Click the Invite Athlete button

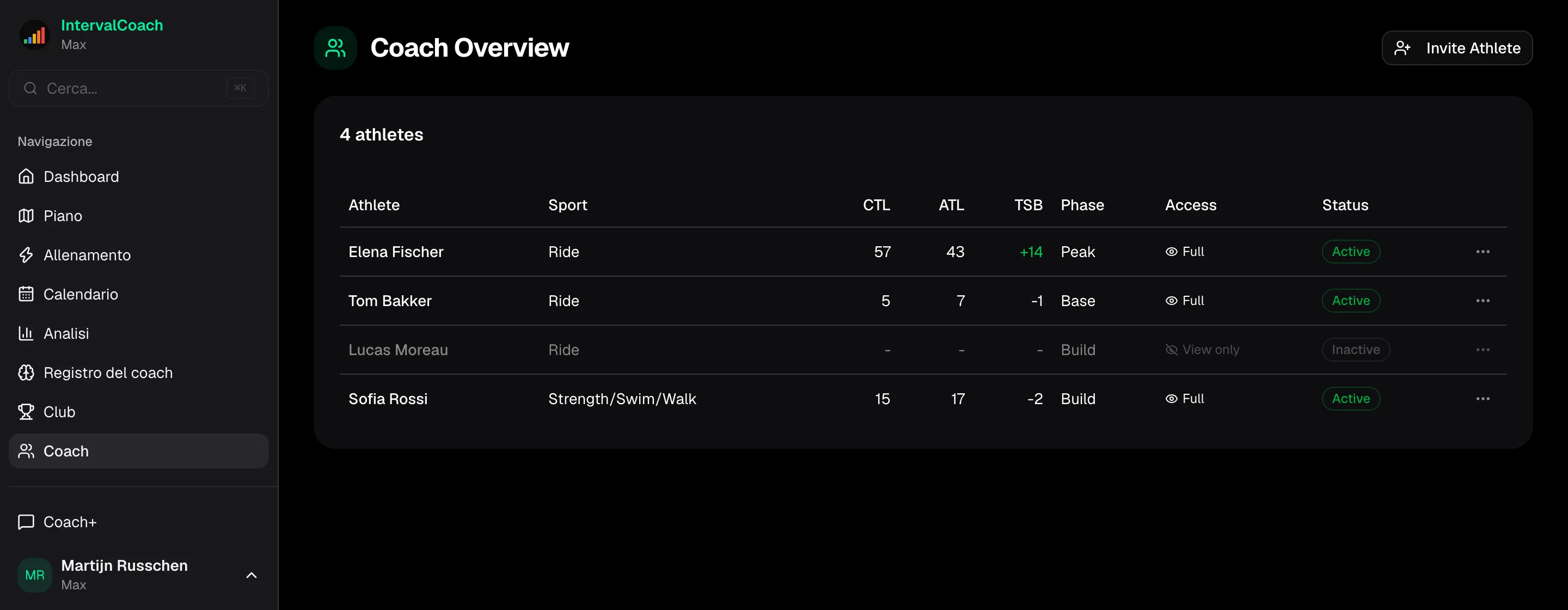tap(1457, 48)
